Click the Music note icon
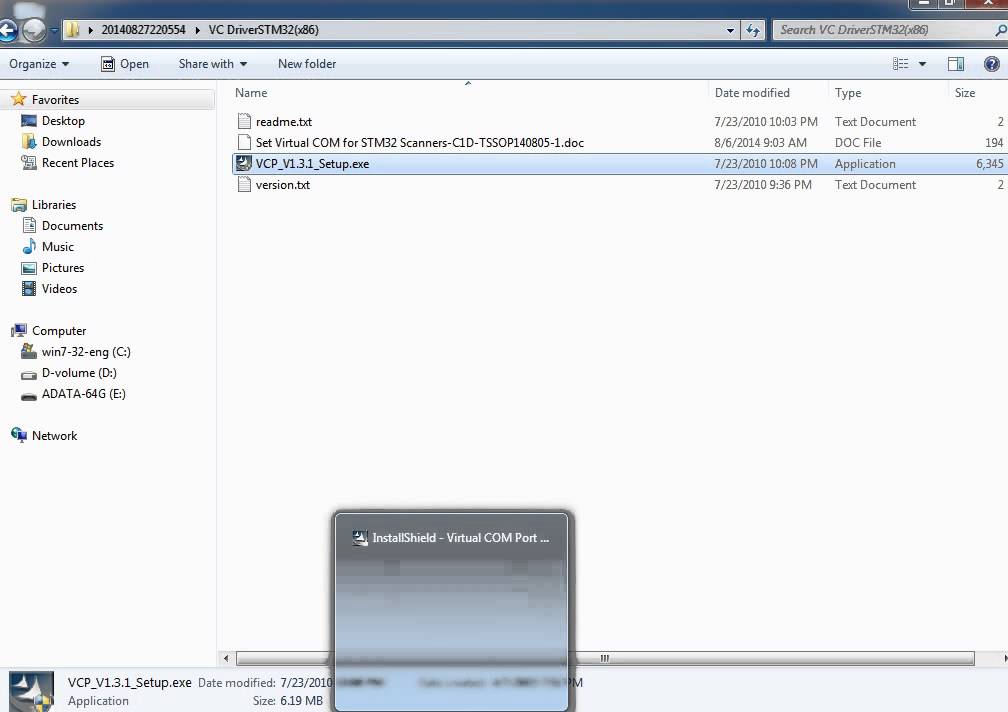Viewport: 1008px width, 712px height. pos(29,246)
